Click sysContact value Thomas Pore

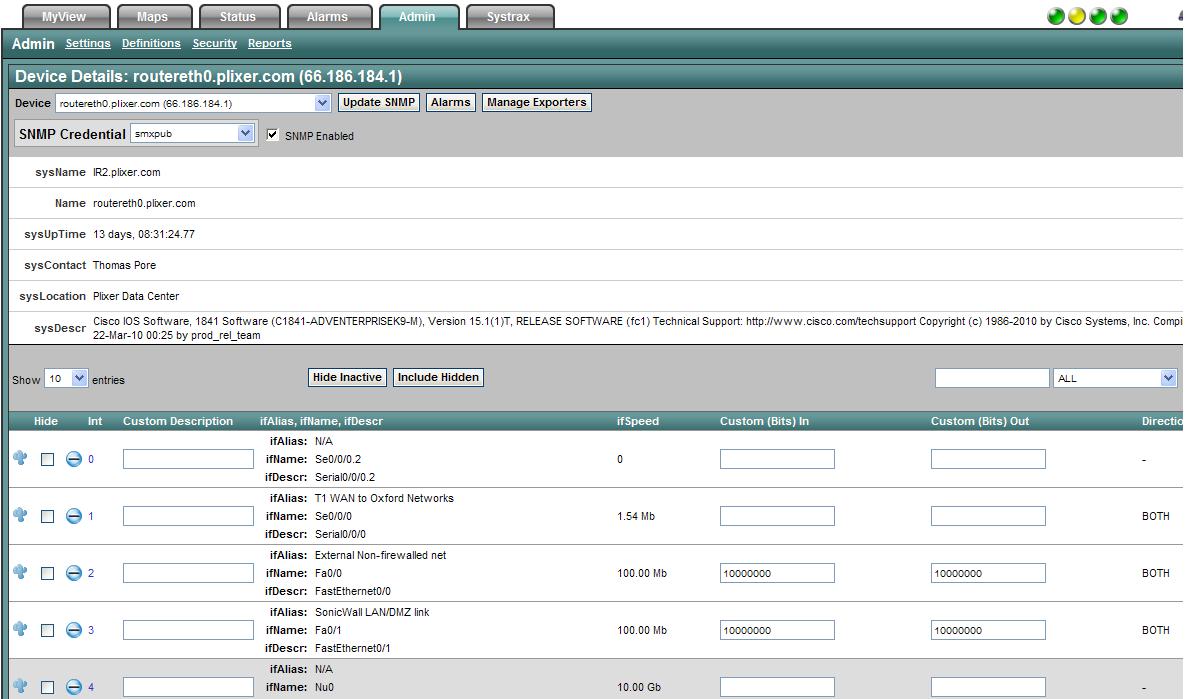124,265
